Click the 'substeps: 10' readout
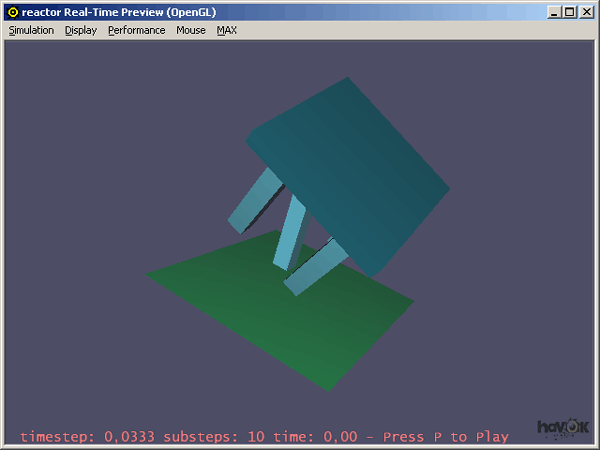 tap(214, 437)
